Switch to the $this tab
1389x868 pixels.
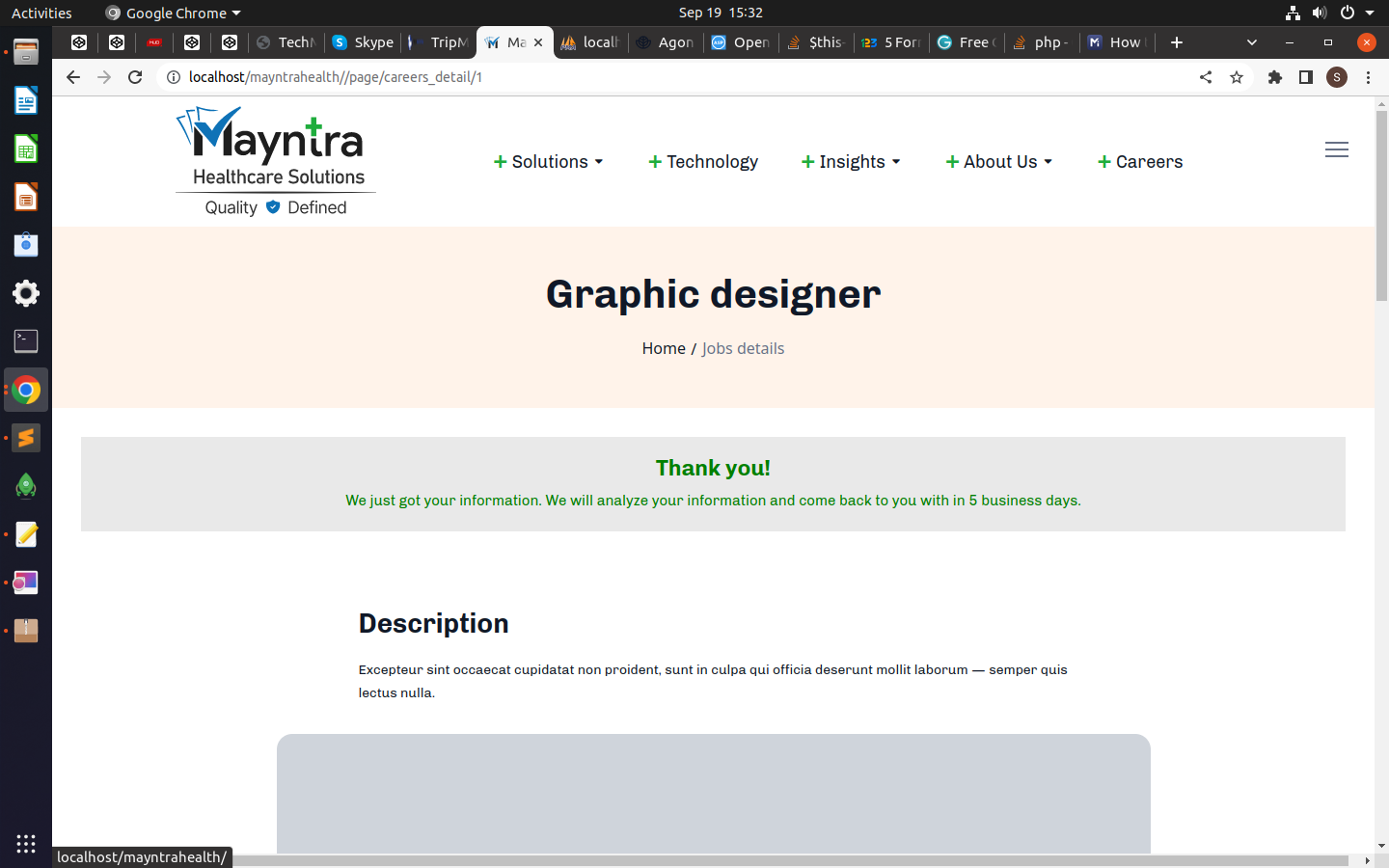point(817,42)
